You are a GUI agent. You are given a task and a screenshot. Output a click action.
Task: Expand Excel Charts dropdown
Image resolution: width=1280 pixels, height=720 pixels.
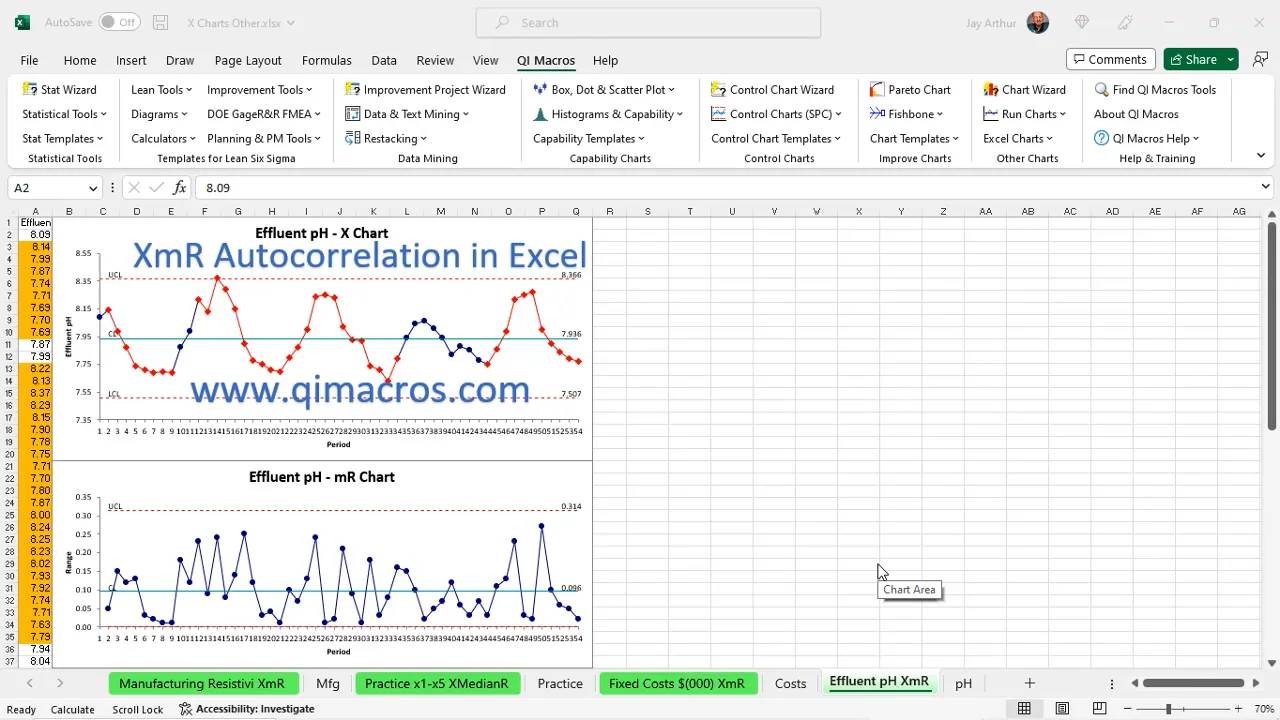pyautogui.click(x=1018, y=138)
